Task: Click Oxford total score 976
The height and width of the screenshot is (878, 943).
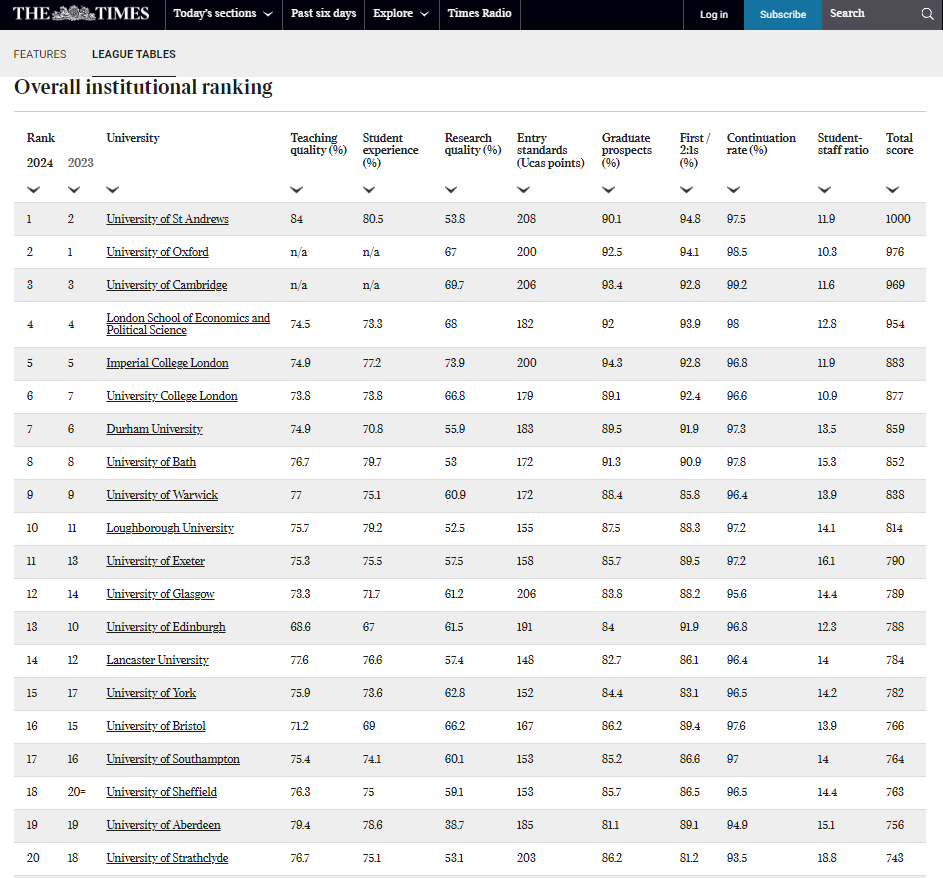Action: click(x=895, y=252)
